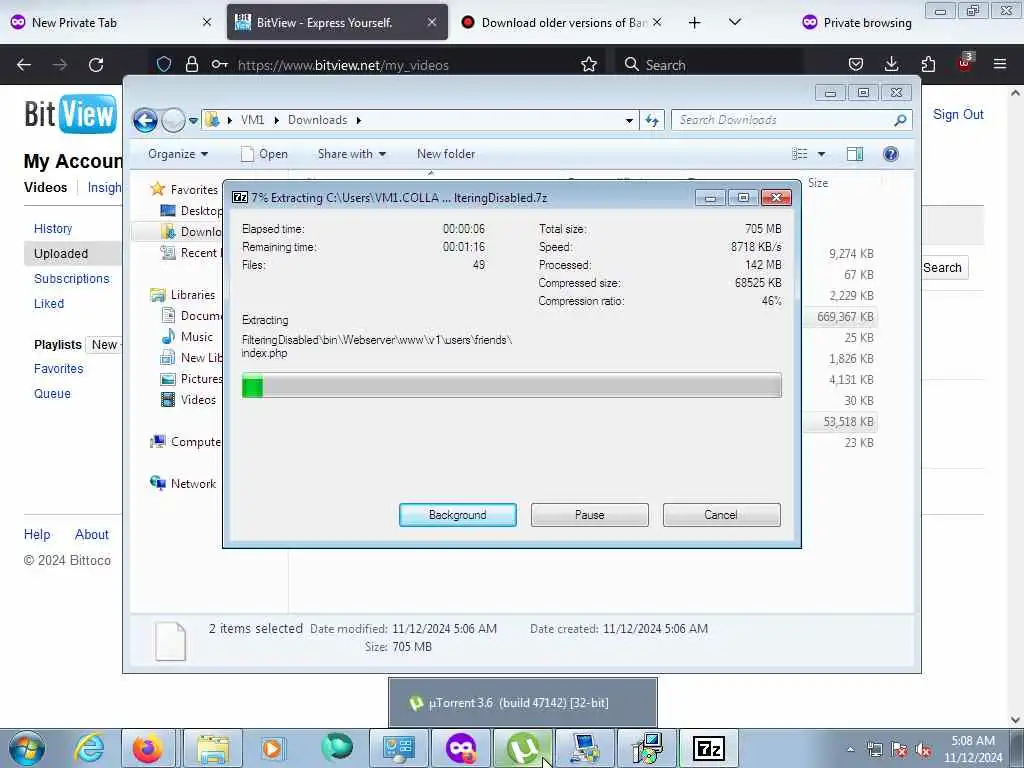The height and width of the screenshot is (768, 1024).
Task: Open Explorer recent locations dropdown arrow
Action: (193, 120)
